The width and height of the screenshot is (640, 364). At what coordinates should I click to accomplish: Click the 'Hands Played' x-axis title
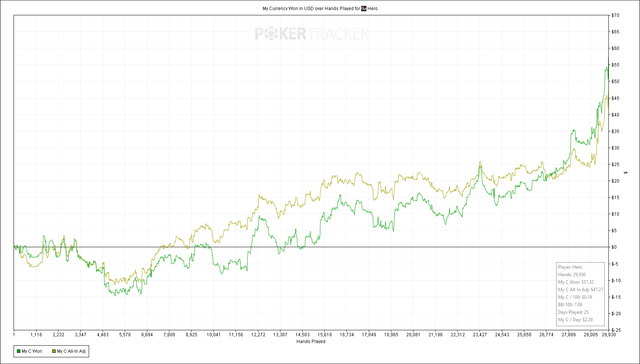click(x=311, y=341)
